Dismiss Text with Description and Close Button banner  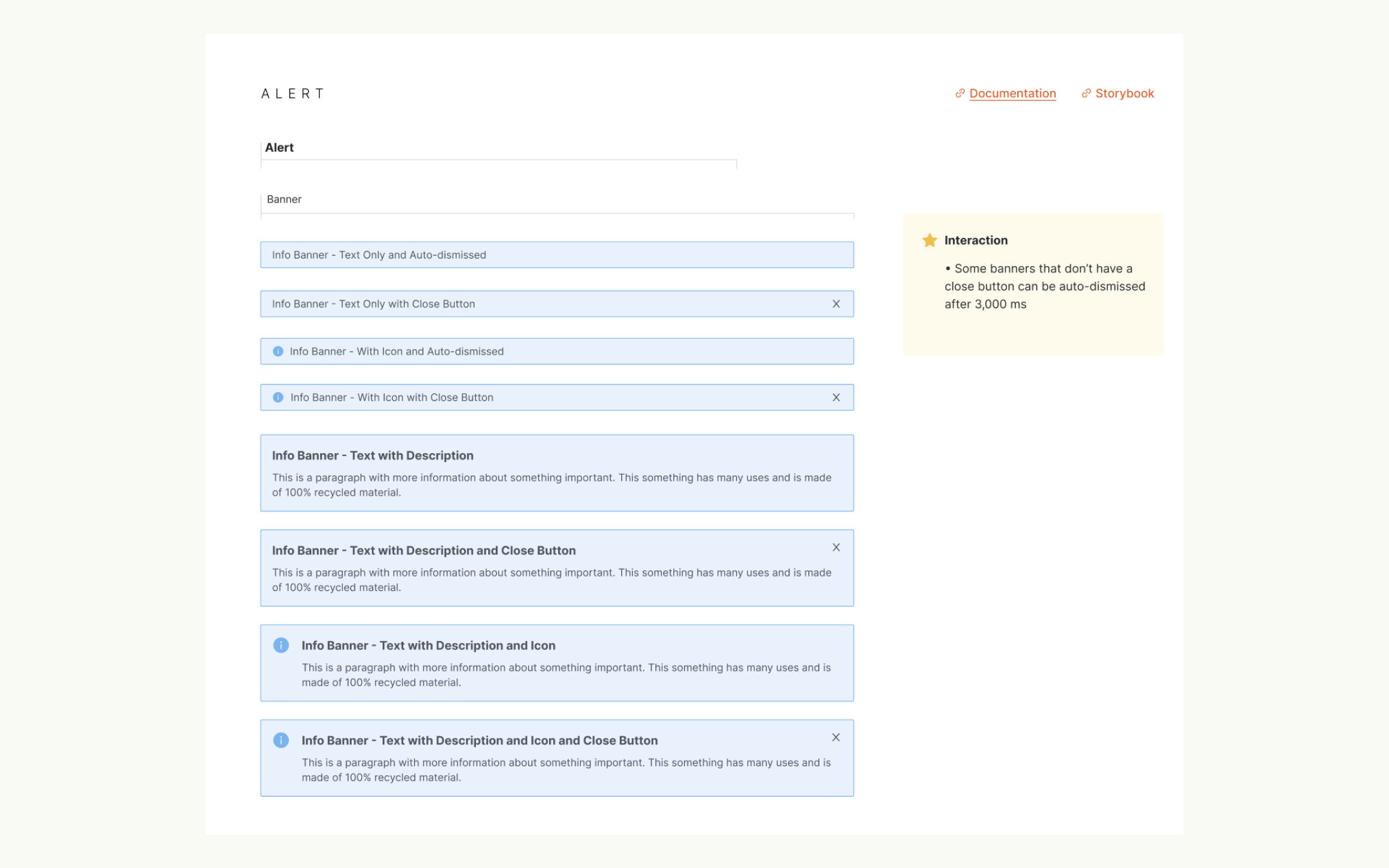click(836, 548)
